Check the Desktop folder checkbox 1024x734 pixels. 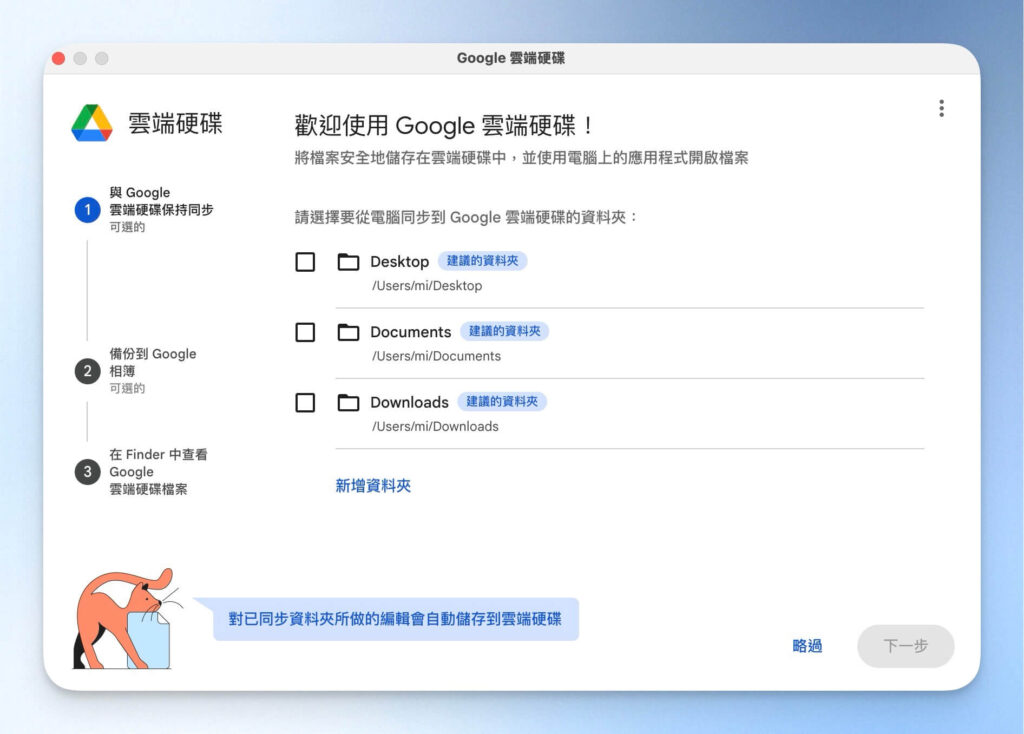[305, 262]
